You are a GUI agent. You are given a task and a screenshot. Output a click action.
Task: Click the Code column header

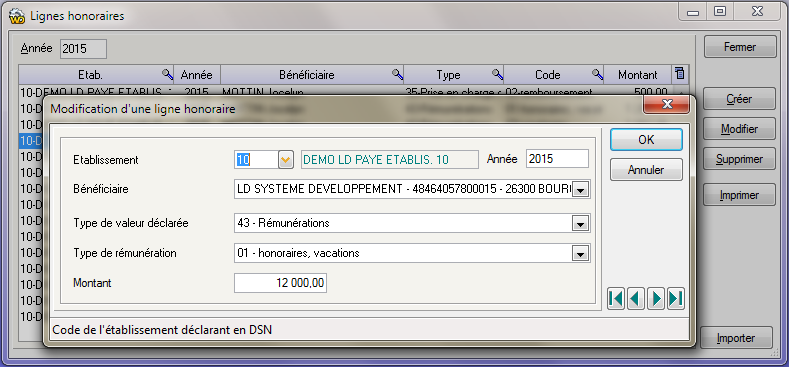pos(554,75)
